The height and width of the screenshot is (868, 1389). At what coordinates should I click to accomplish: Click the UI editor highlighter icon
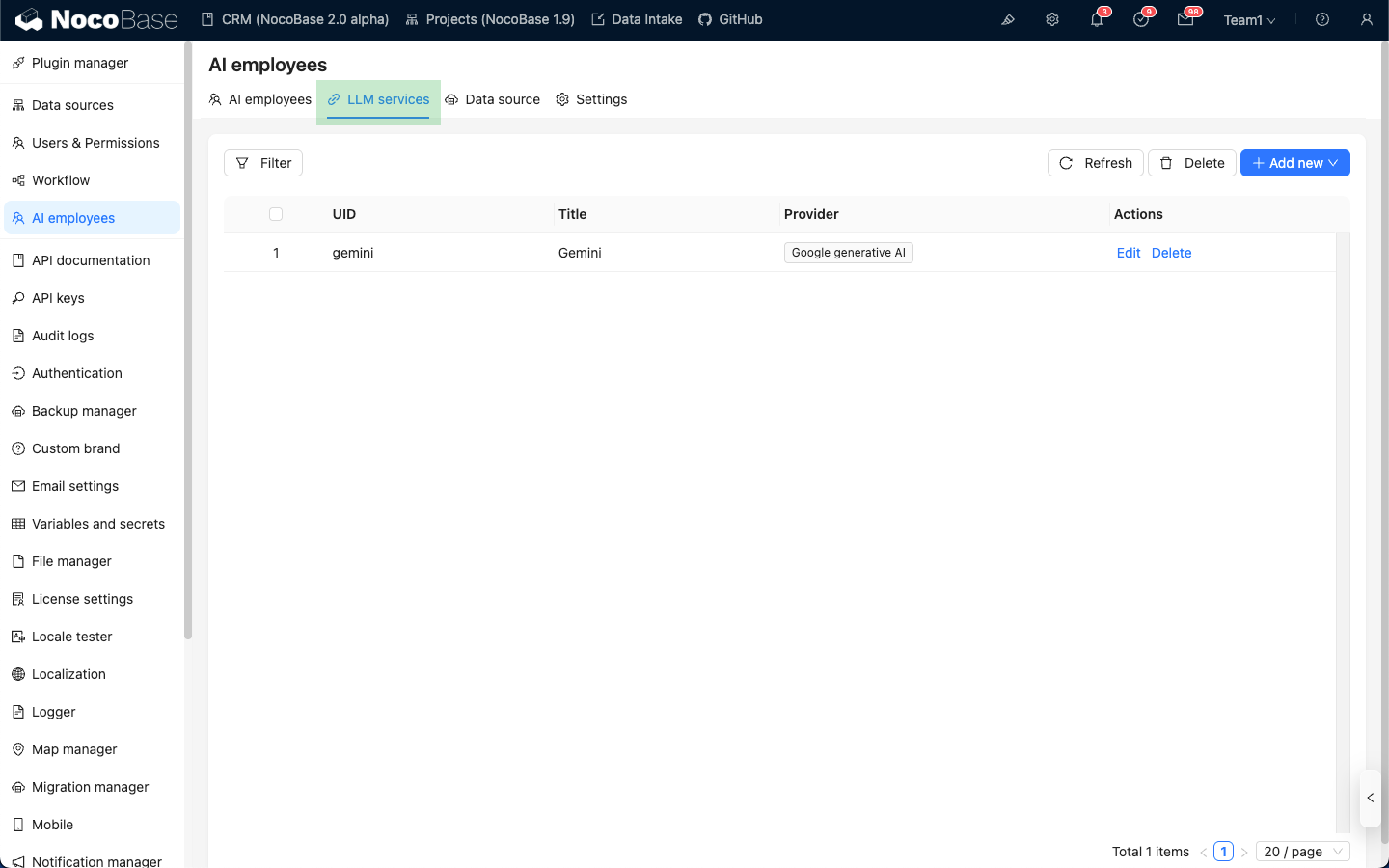(x=1008, y=20)
